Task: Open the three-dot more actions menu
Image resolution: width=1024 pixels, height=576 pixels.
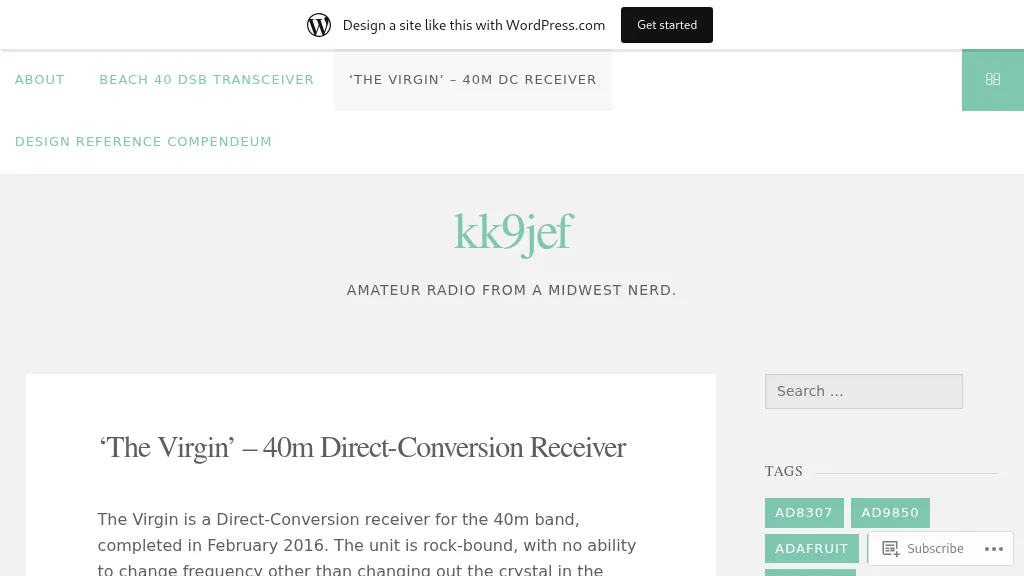Action: (994, 549)
